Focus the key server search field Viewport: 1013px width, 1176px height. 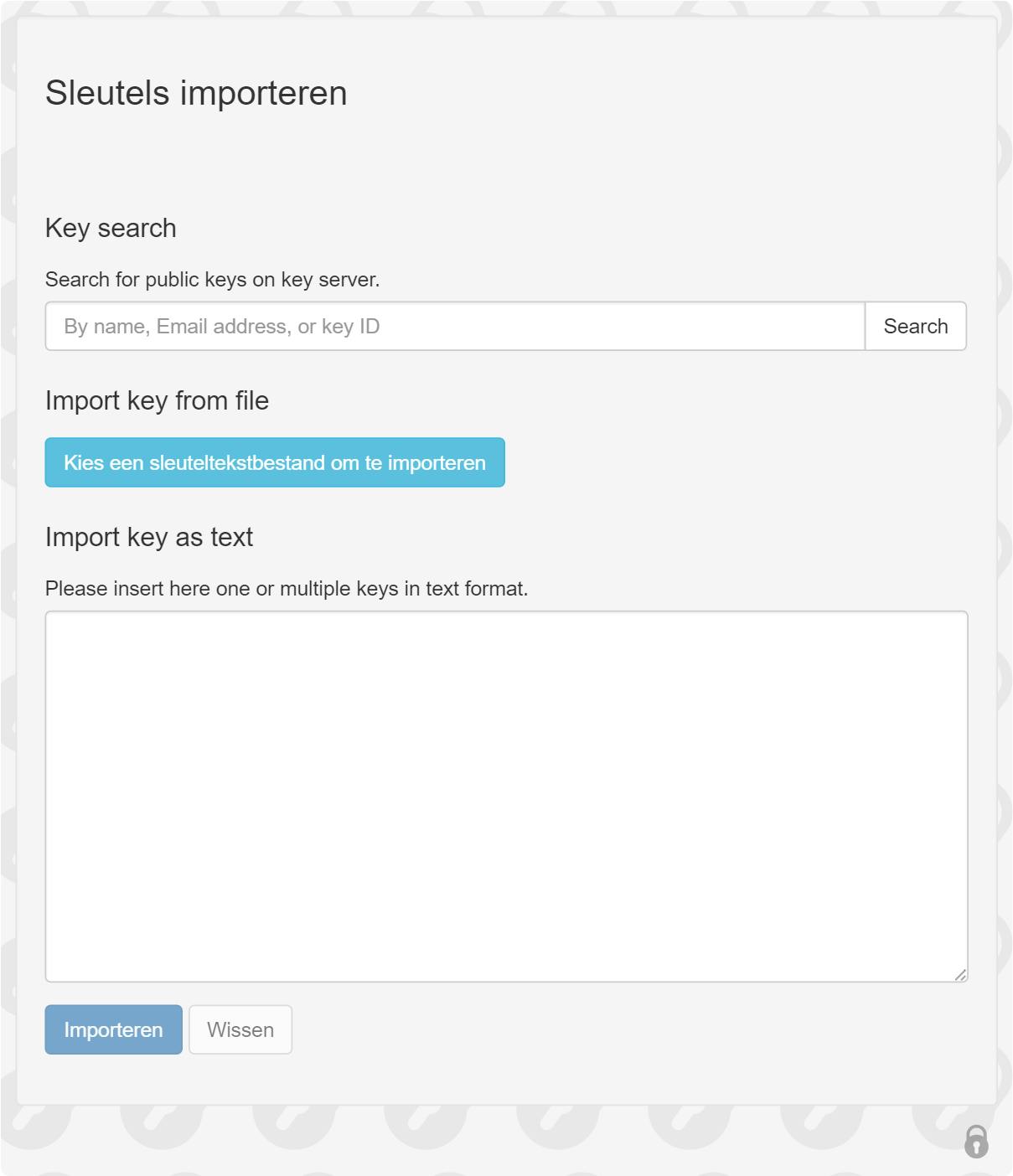pos(455,326)
